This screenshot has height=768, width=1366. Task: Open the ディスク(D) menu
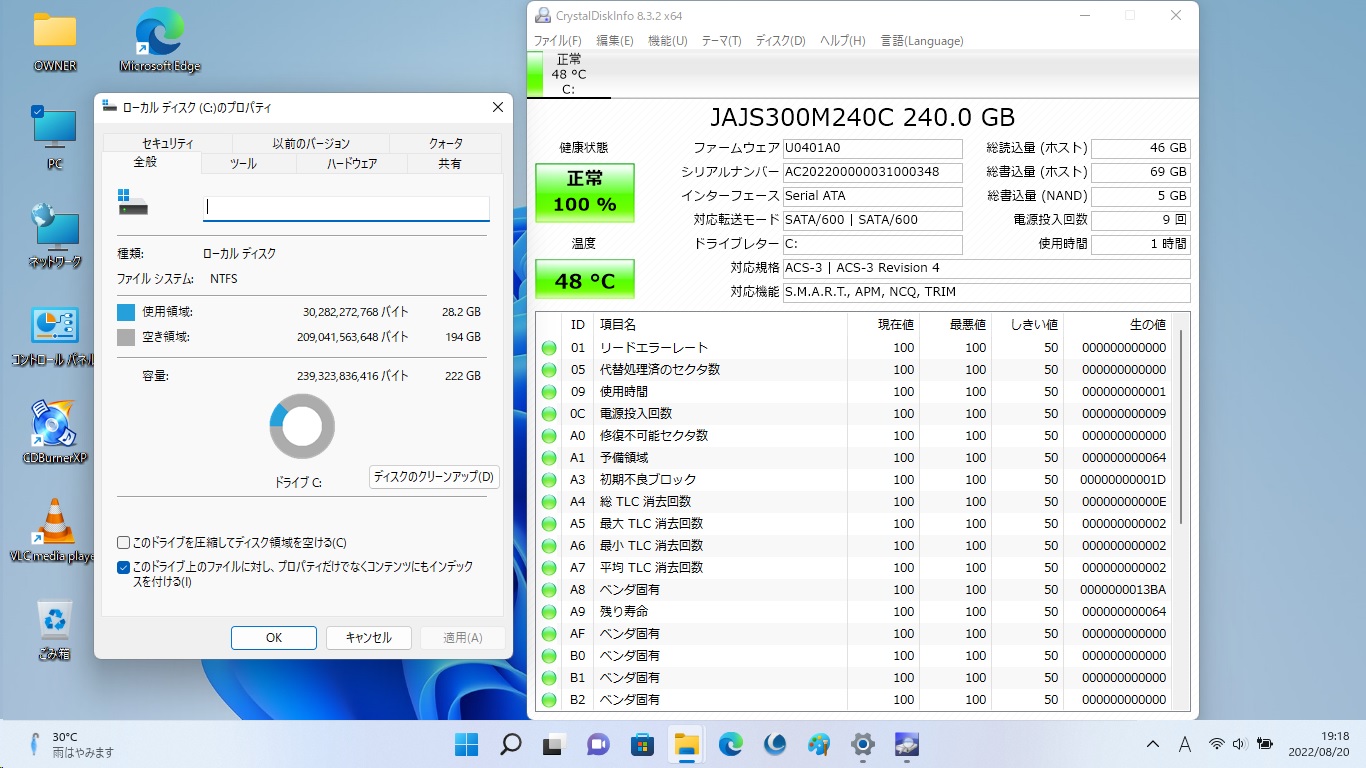(x=779, y=41)
